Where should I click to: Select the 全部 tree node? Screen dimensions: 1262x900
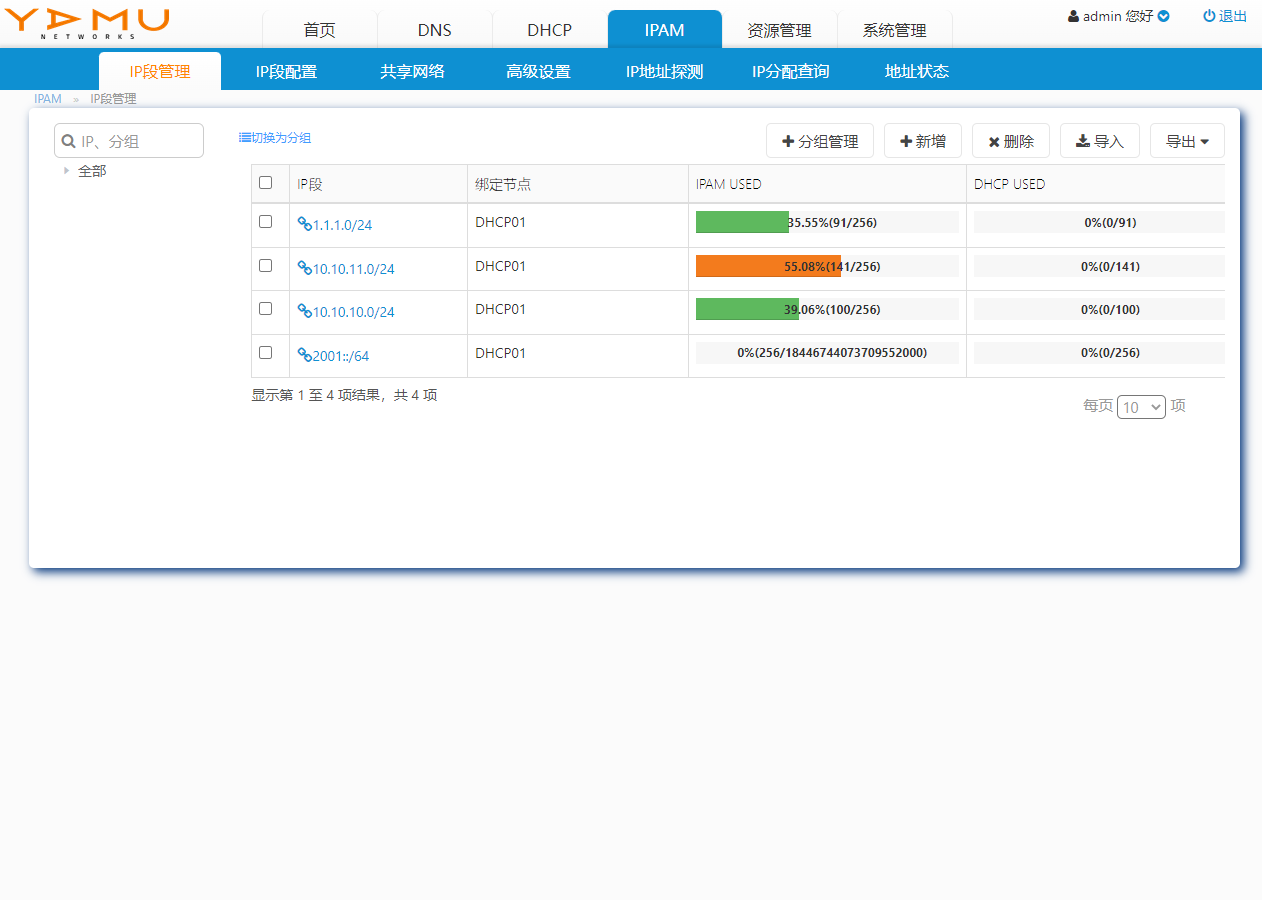tap(92, 171)
